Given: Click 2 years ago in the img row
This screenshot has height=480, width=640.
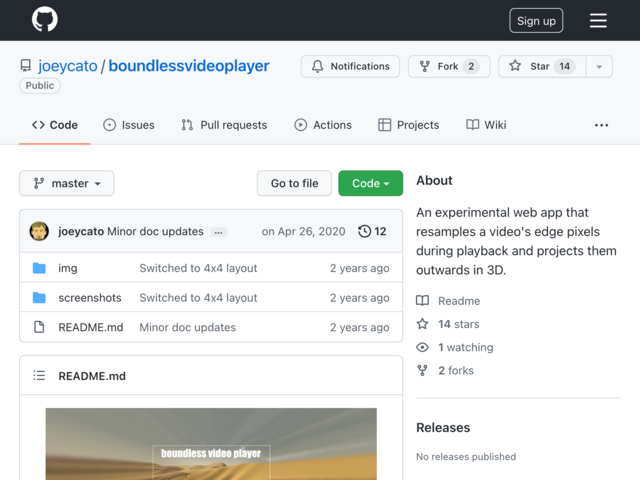Looking at the screenshot, I should pyautogui.click(x=360, y=268).
